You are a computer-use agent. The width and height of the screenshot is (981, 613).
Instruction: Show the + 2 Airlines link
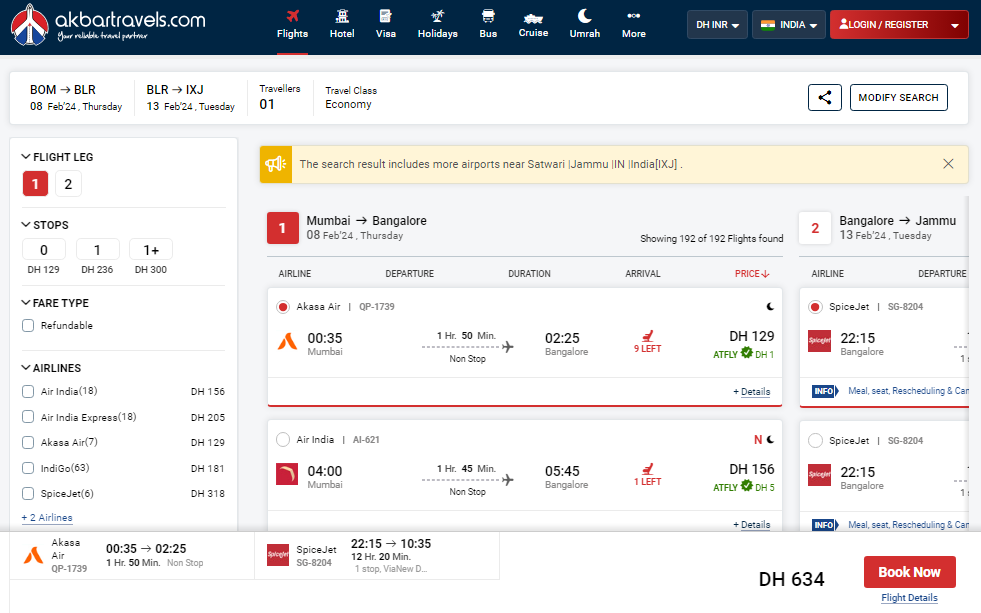[47, 518]
